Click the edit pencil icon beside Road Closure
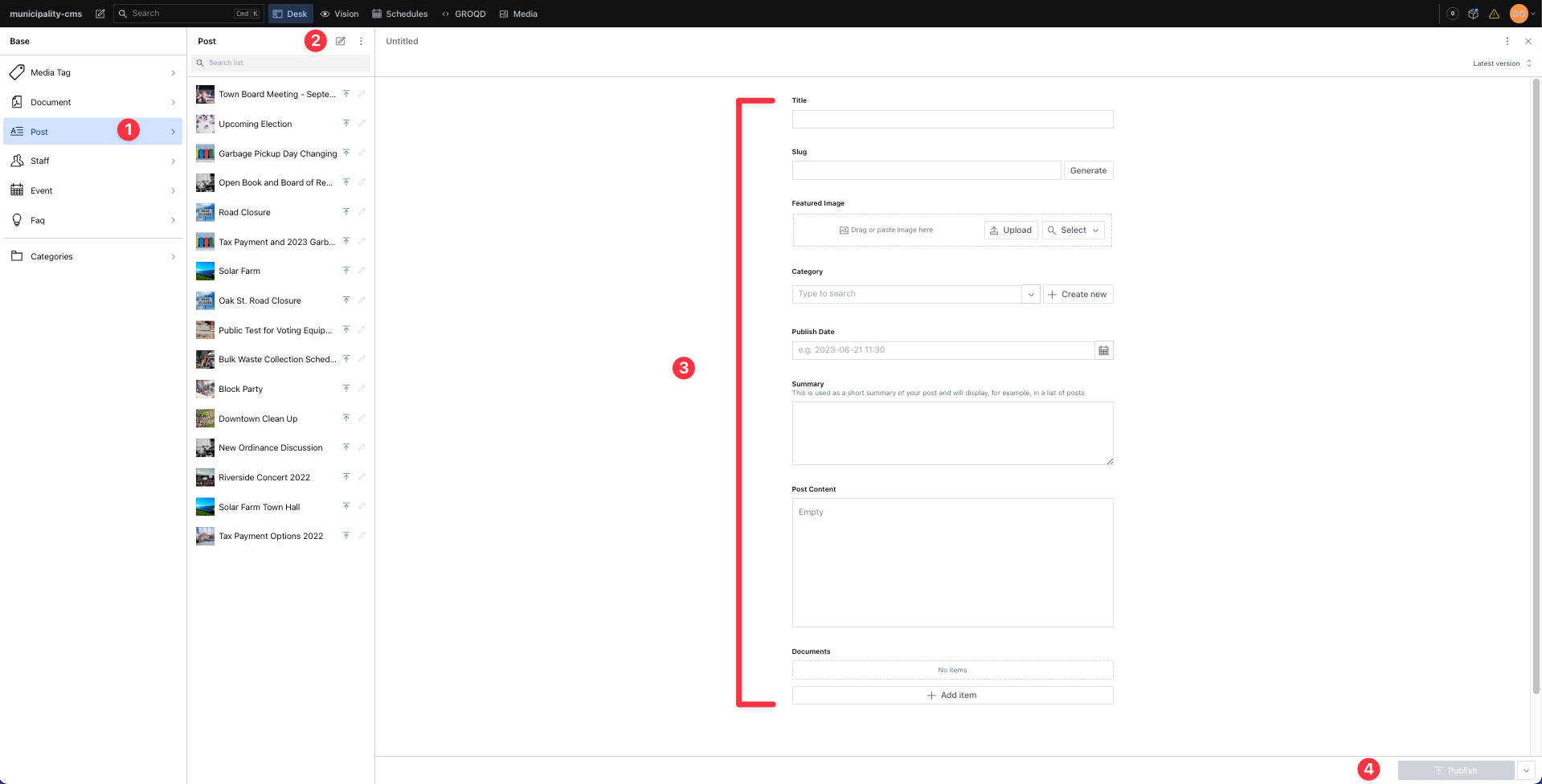Viewport: 1542px width, 784px height. 362,211
